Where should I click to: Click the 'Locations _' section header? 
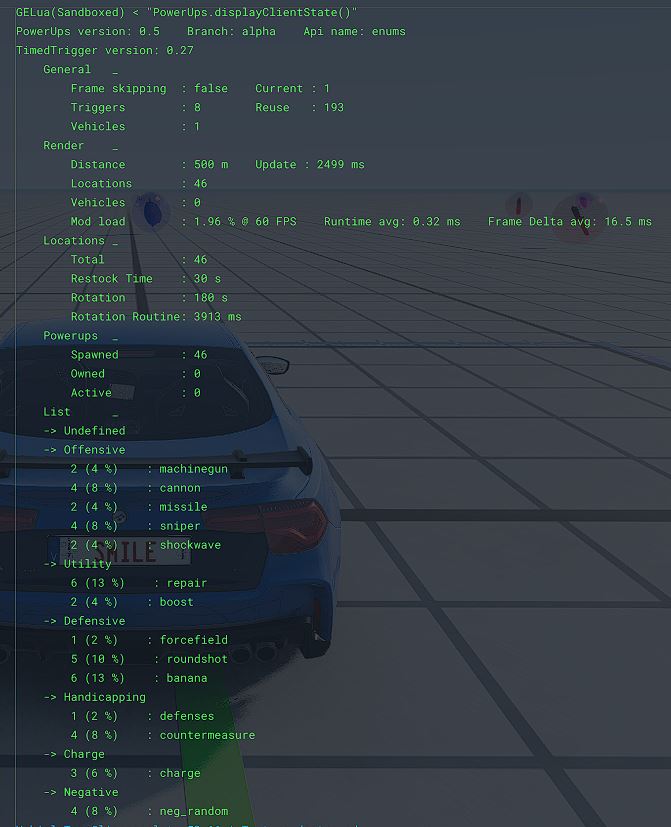point(81,240)
